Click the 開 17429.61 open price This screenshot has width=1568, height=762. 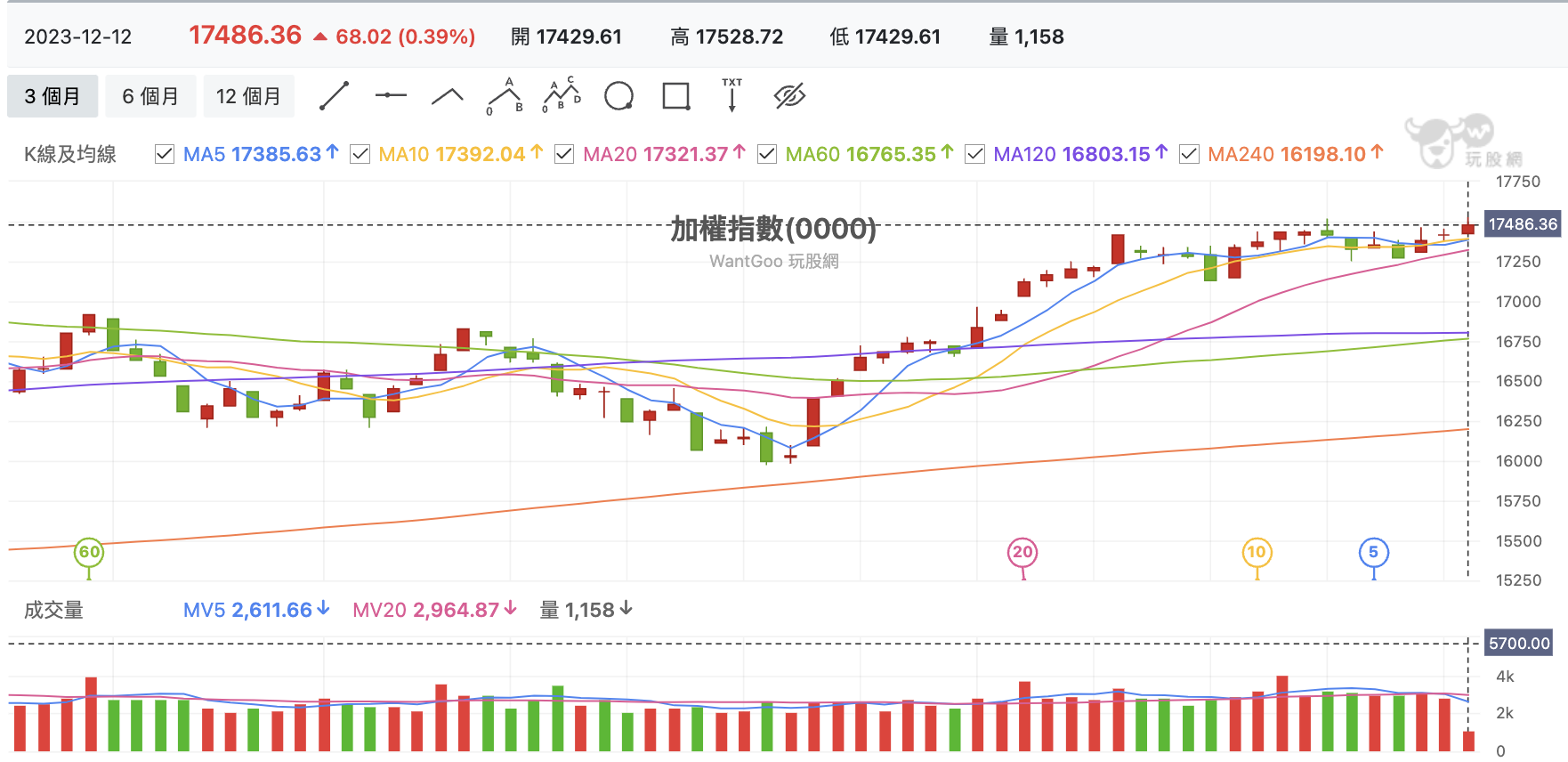click(566, 36)
